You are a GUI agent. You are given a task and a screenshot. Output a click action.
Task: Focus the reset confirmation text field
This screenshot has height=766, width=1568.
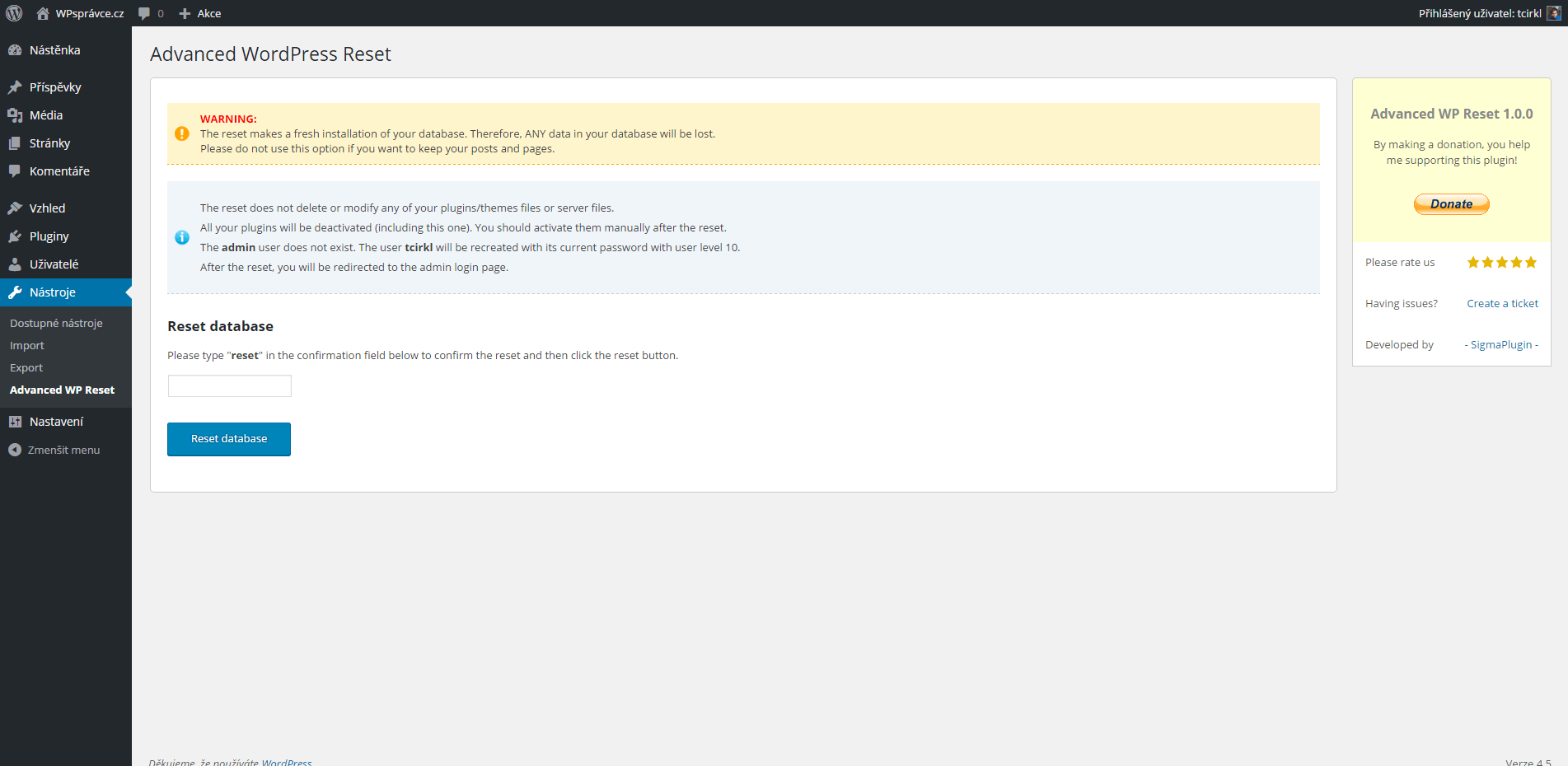coord(230,385)
